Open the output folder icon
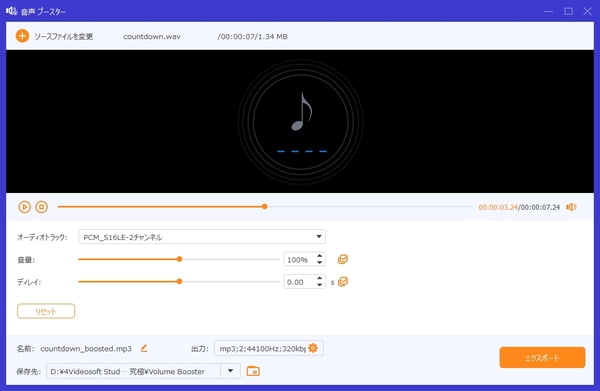The height and width of the screenshot is (391, 600). click(x=253, y=371)
